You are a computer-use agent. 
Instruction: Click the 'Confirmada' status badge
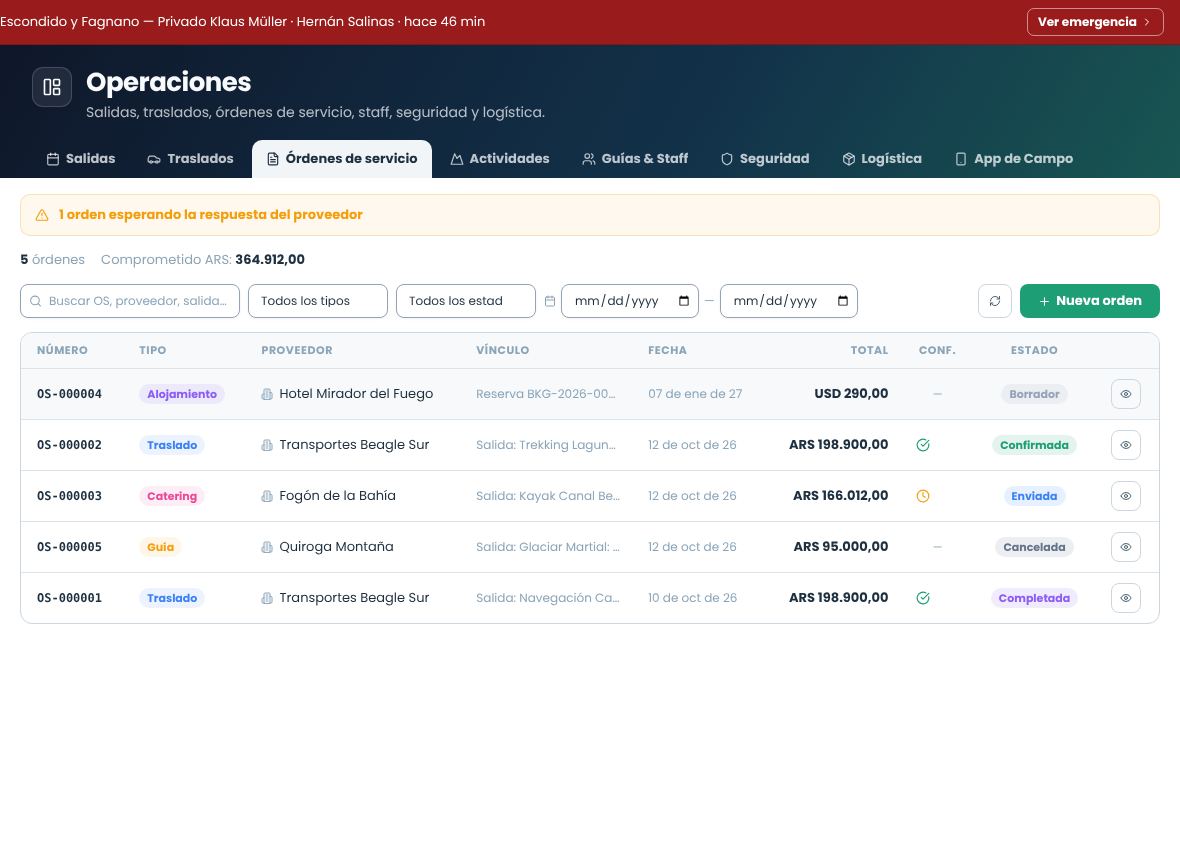(1034, 445)
